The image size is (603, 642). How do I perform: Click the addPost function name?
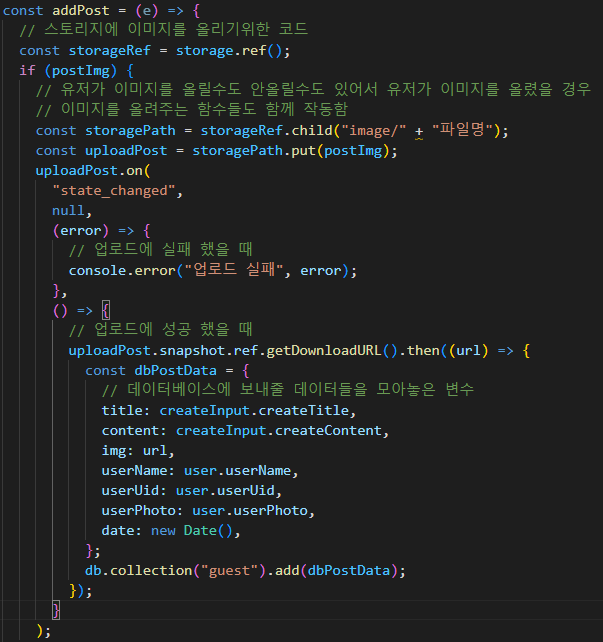[x=81, y=10]
